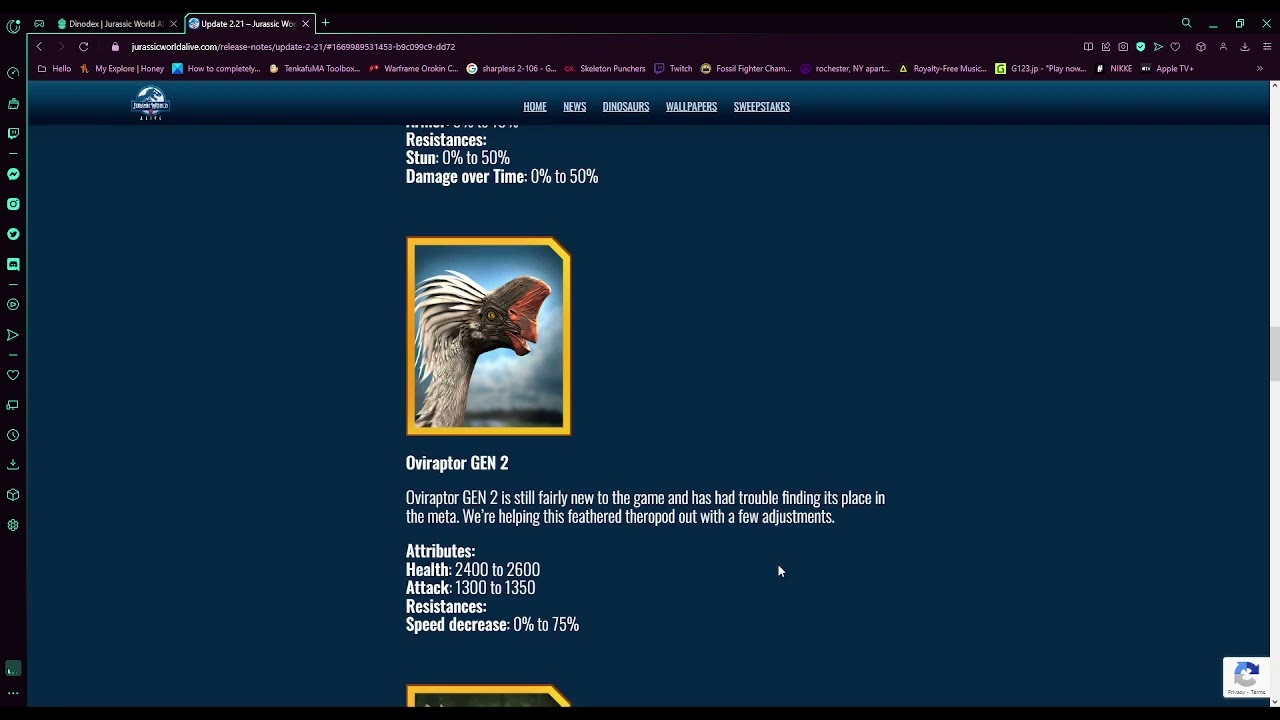The width and height of the screenshot is (1280, 720).
Task: Go to HOME page
Action: 535,107
